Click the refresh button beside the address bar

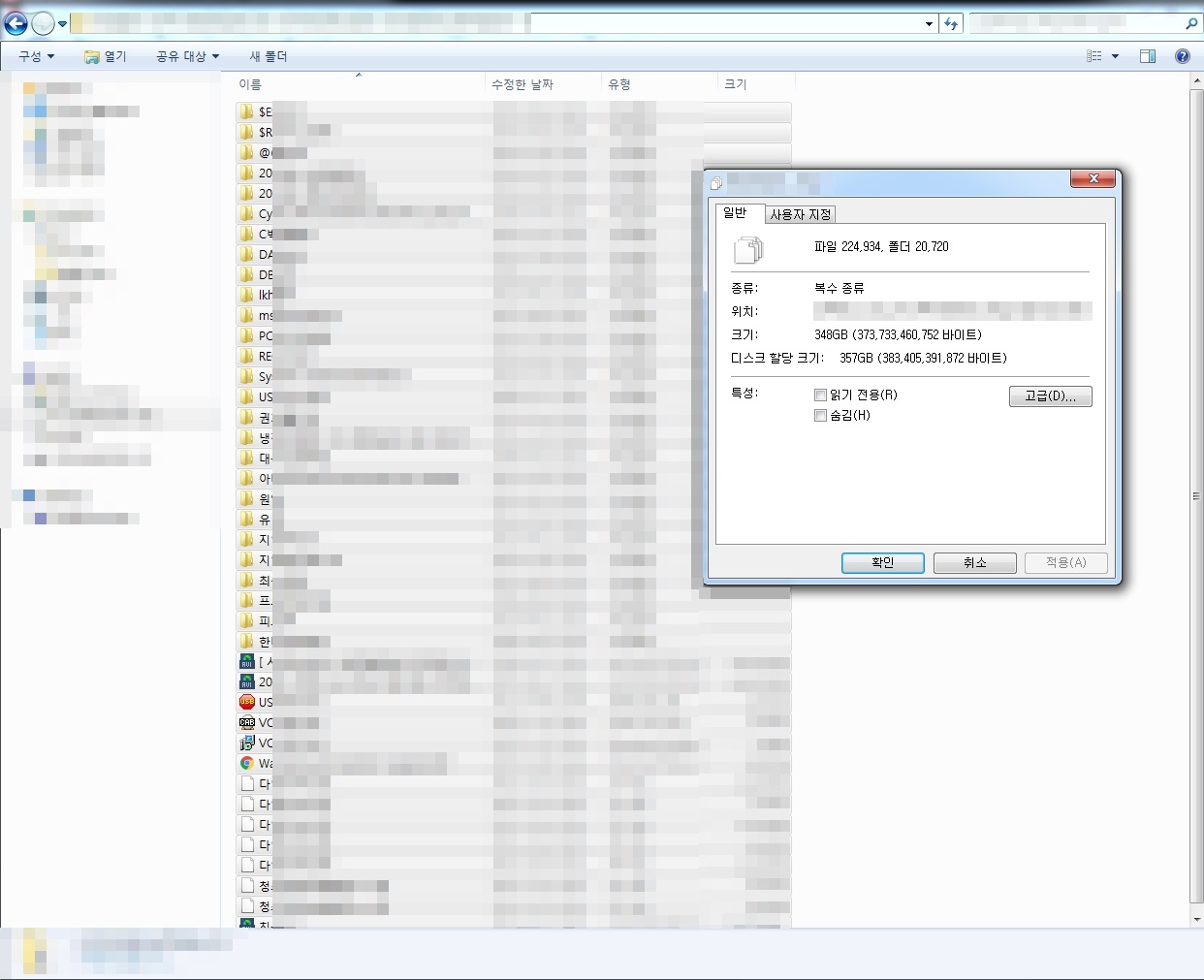[x=951, y=24]
